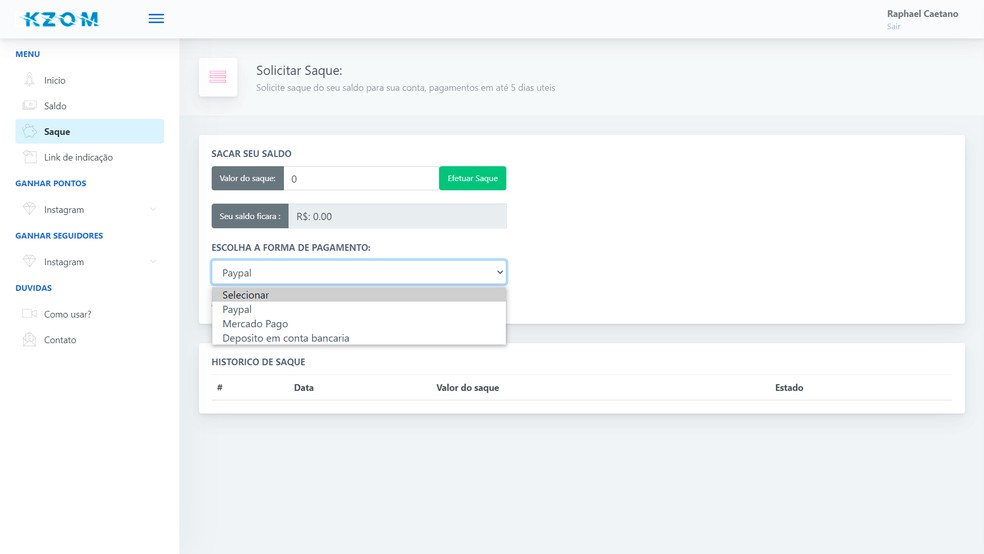Toggle the hamburger menu icon
The image size is (984, 554).
(x=156, y=19)
